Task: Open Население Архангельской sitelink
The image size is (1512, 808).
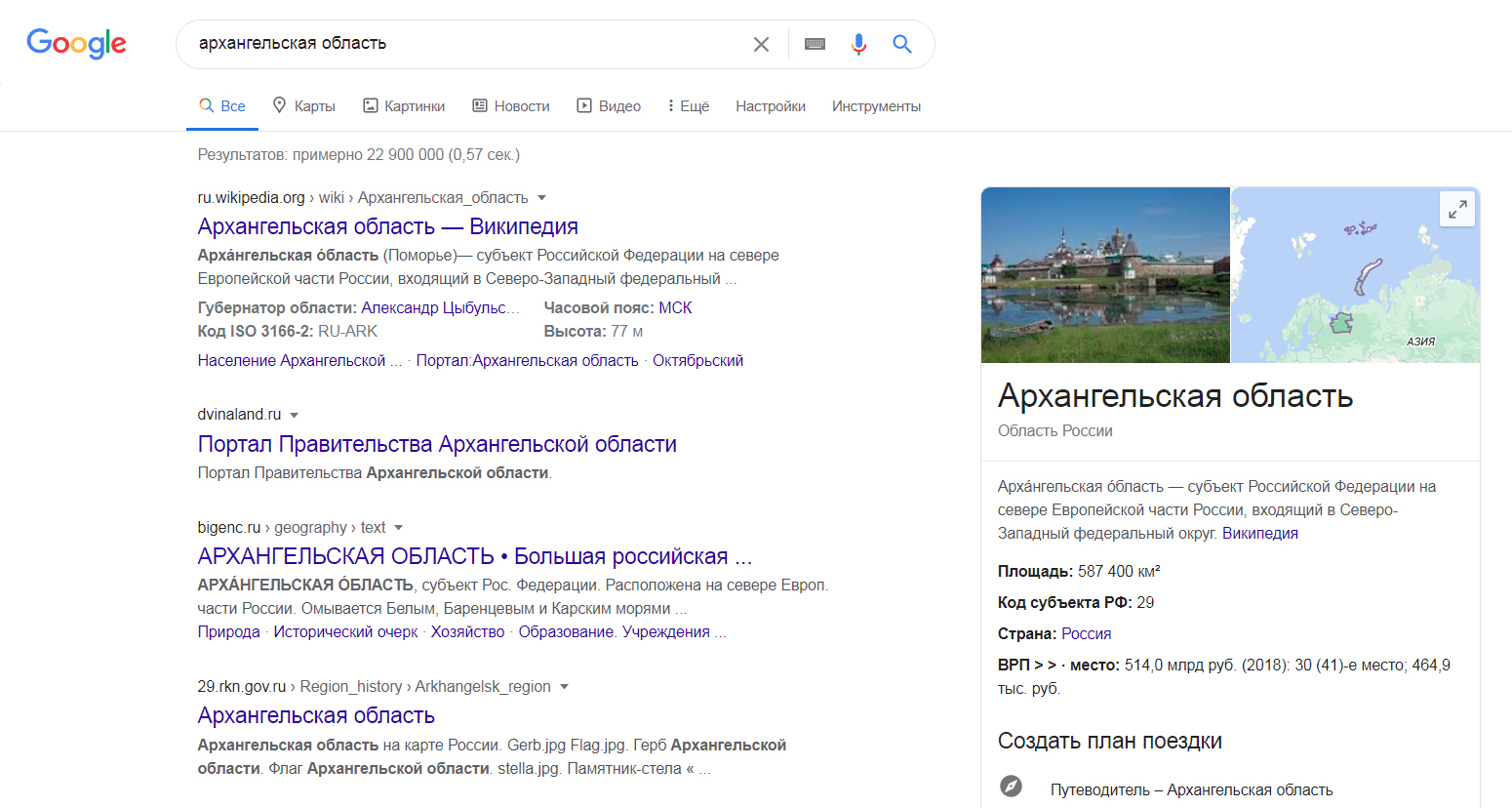Action: (299, 360)
